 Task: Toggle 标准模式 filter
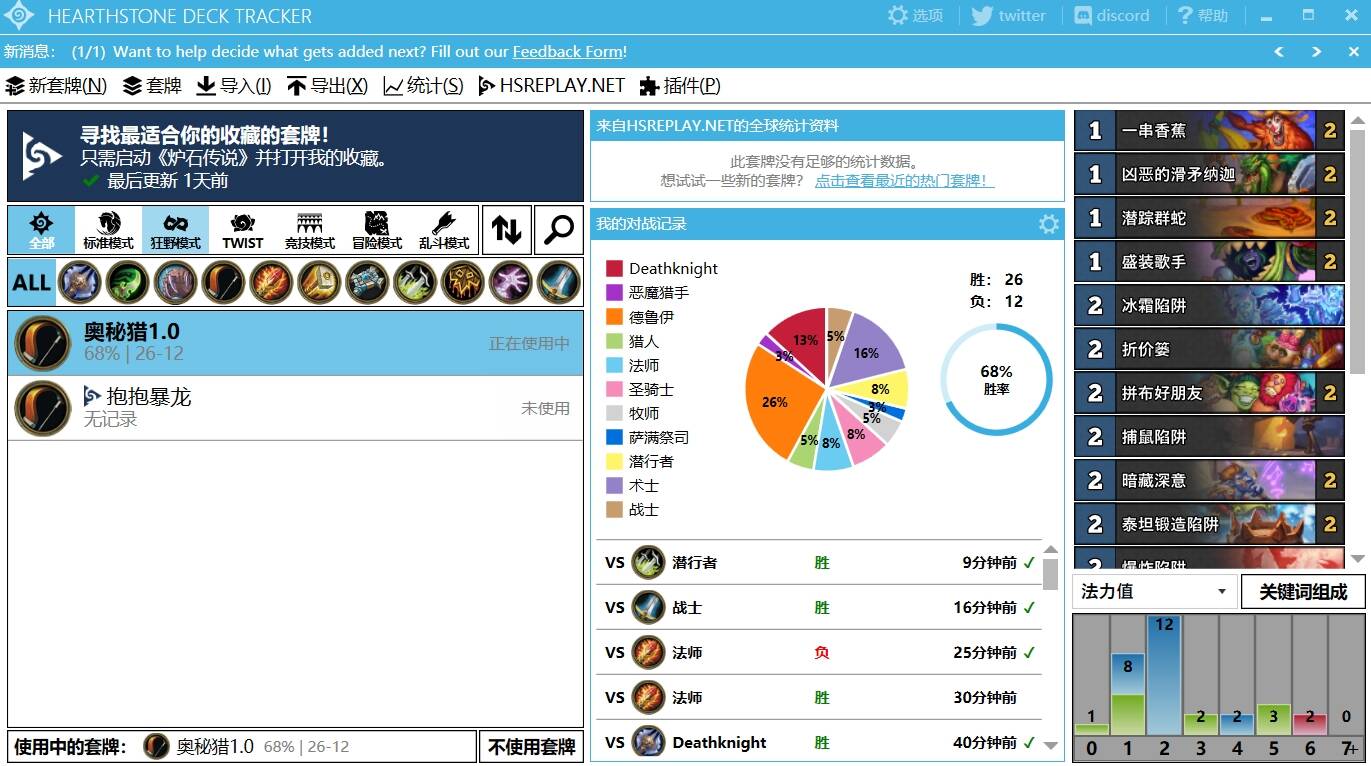[108, 230]
